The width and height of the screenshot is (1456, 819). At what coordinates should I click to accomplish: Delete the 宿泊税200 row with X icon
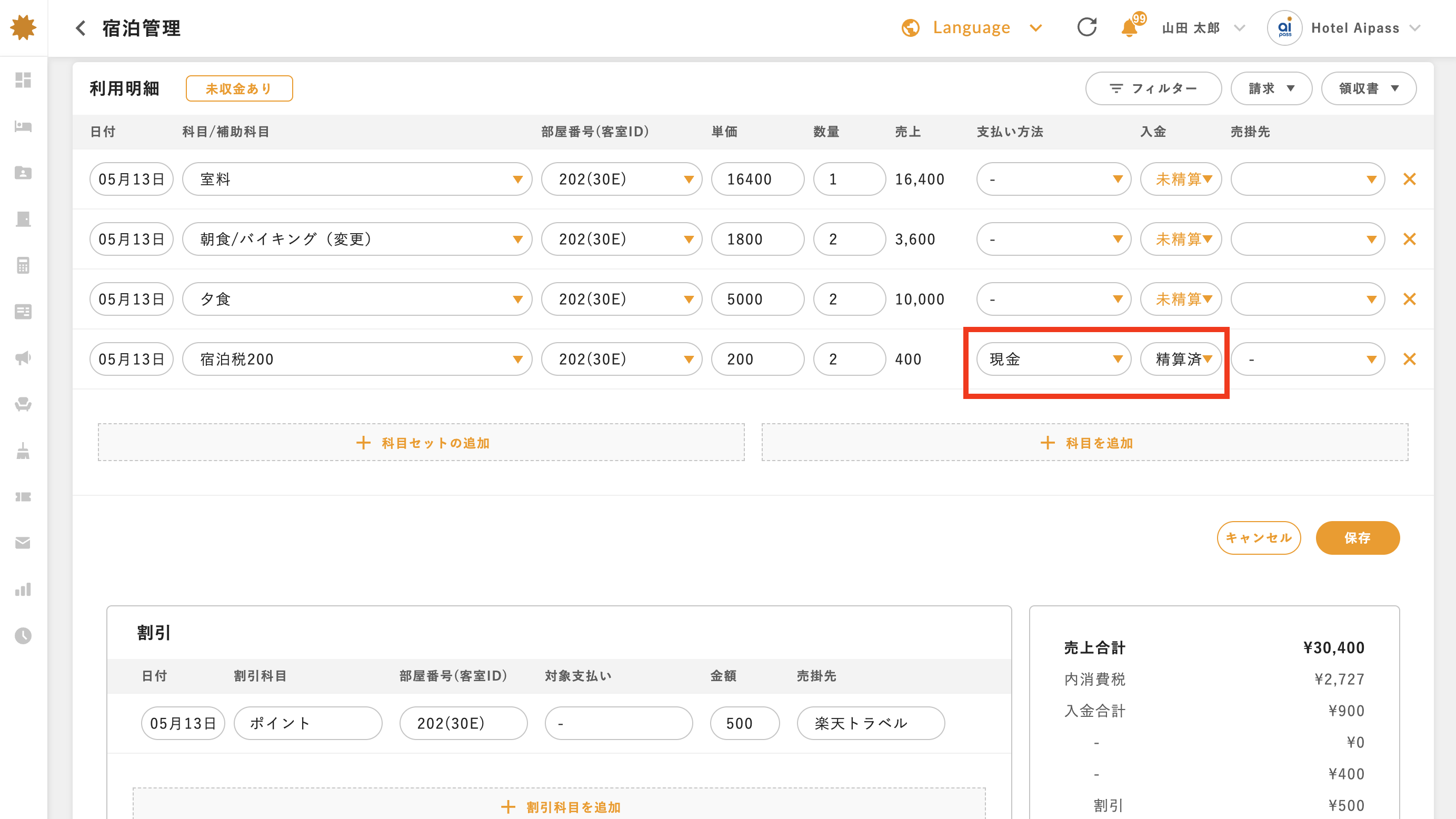[1410, 359]
